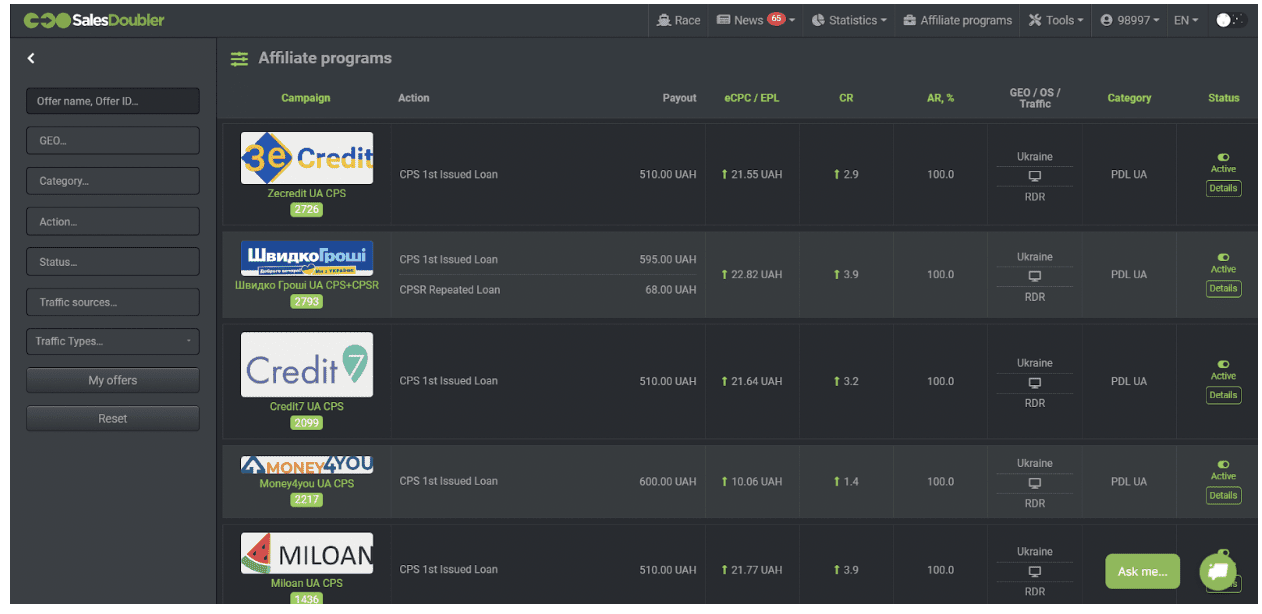Click the 2217 offer ID badge
Image resolution: width=1262 pixels, height=614 pixels.
click(307, 500)
